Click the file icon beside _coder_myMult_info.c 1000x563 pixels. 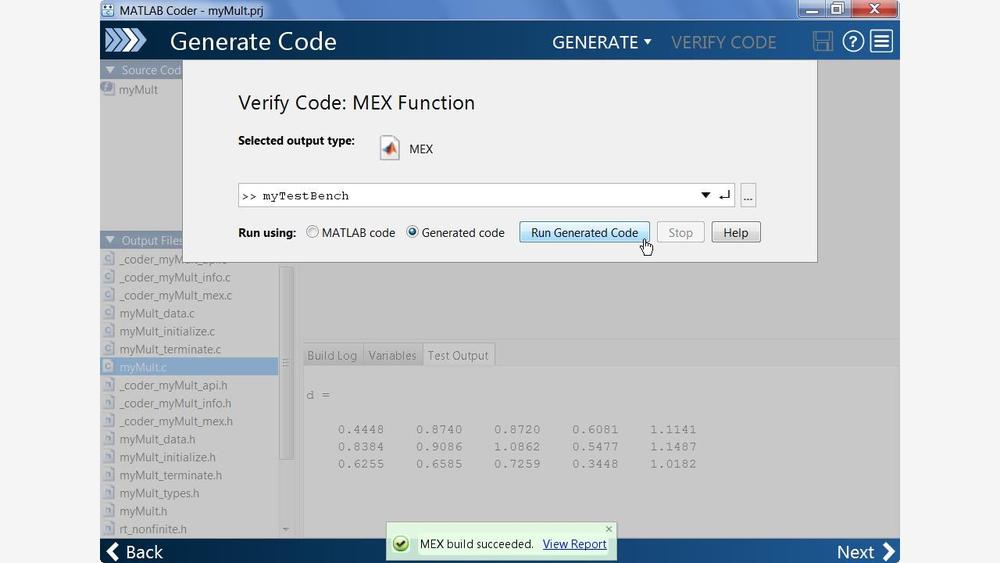tap(108, 277)
